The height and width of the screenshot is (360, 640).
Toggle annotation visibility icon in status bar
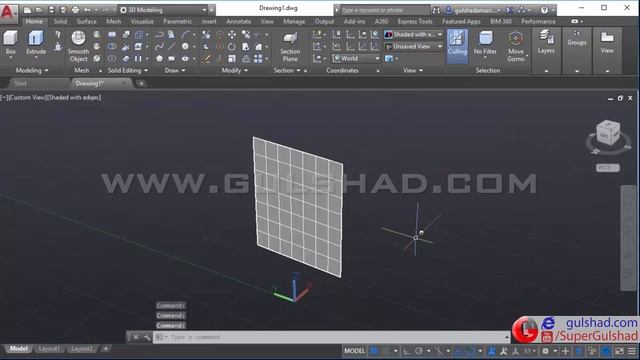pos(504,351)
